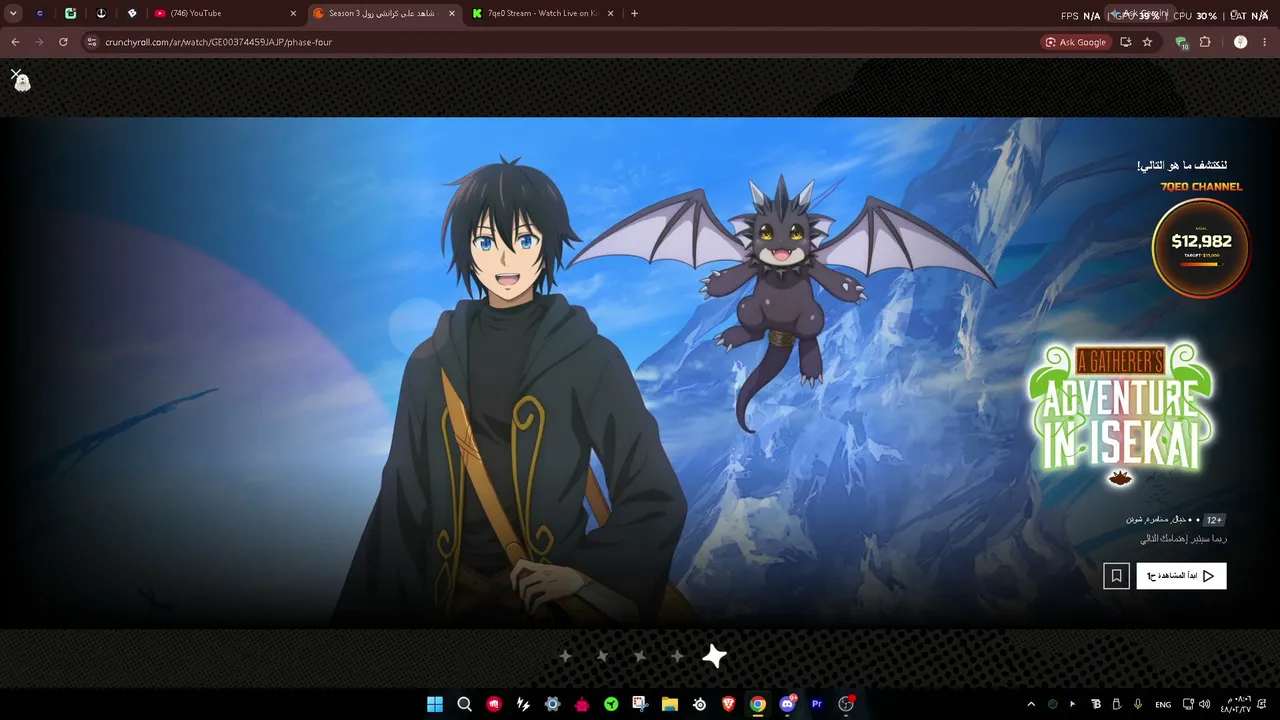Screen dimensions: 1280x720
Task: Open the green extension with badge 10
Action: click(x=1182, y=43)
